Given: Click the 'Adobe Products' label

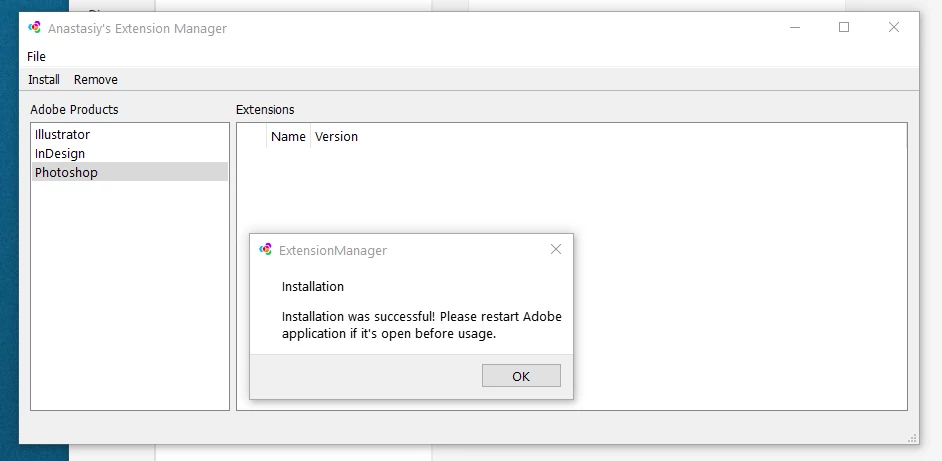Looking at the screenshot, I should (74, 109).
